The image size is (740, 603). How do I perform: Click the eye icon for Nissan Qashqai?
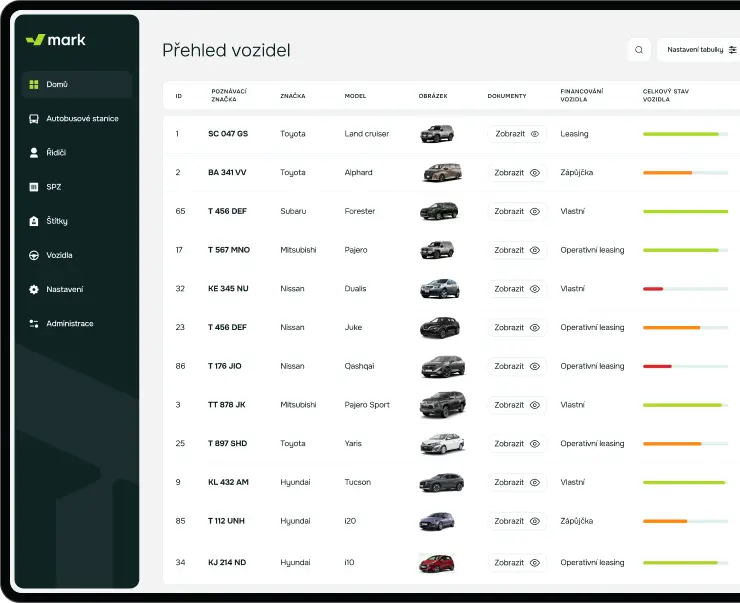pos(535,366)
